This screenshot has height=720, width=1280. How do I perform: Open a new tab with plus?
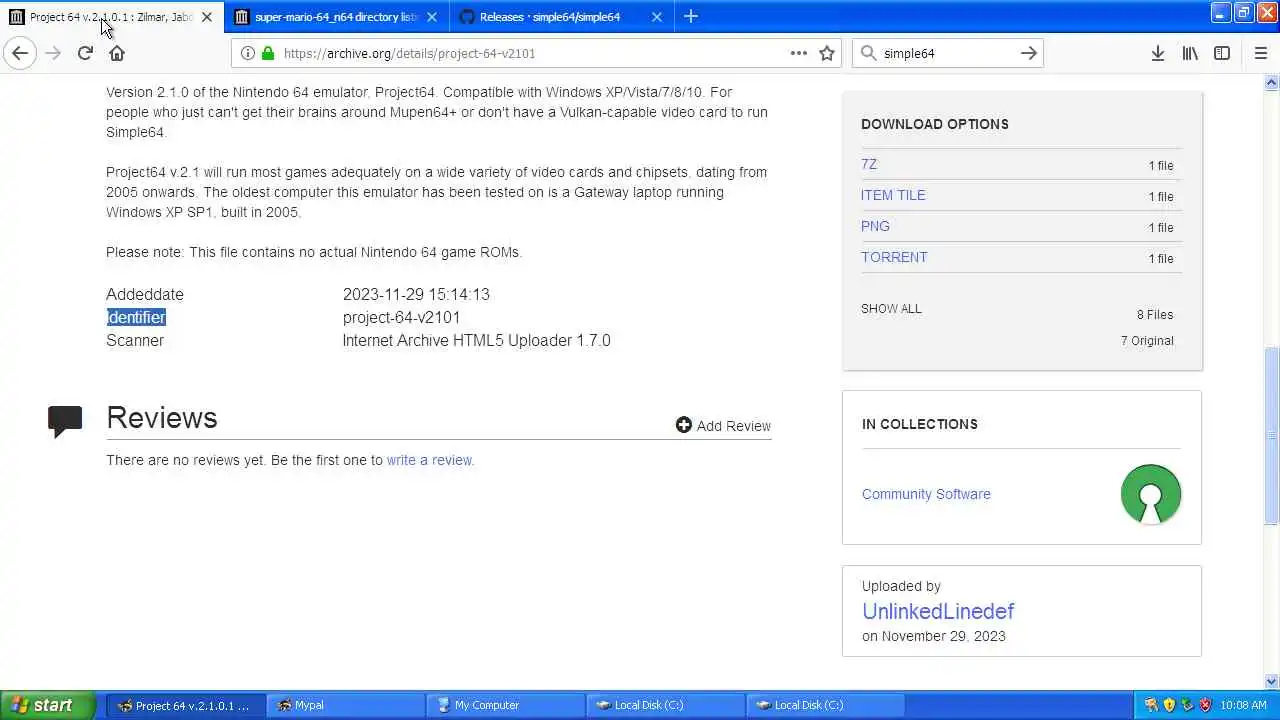(x=691, y=16)
